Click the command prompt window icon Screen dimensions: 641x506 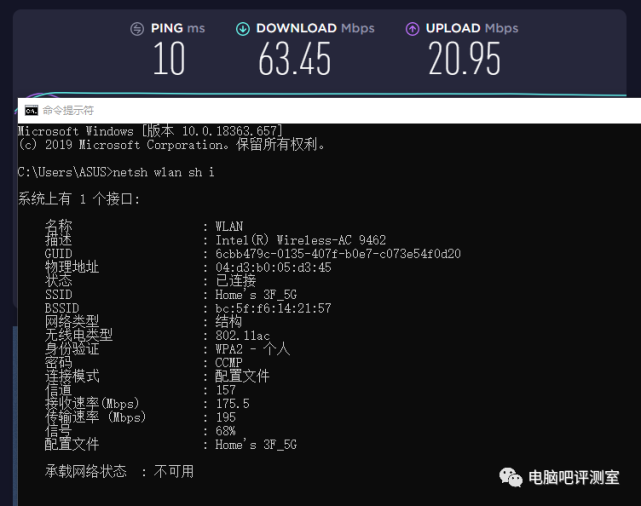coord(31,110)
